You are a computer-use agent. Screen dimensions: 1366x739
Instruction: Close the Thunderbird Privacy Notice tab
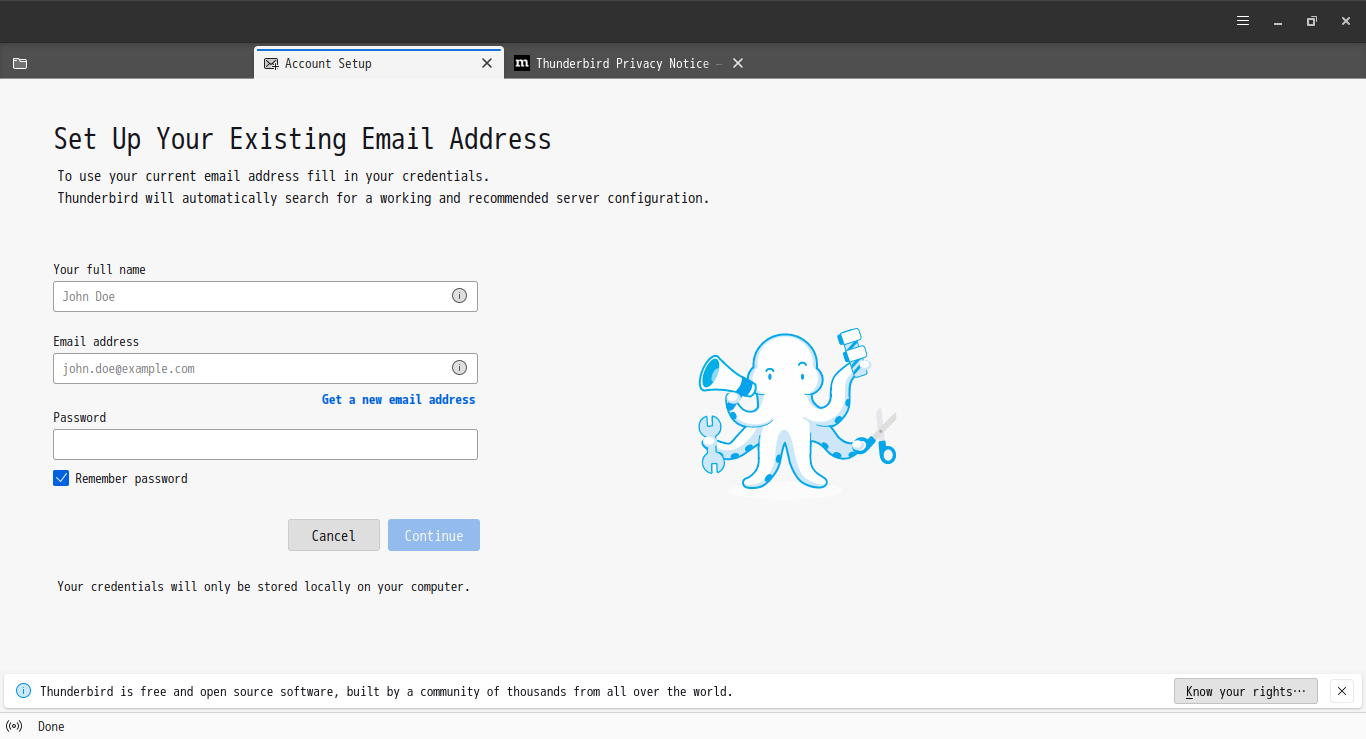click(x=738, y=63)
